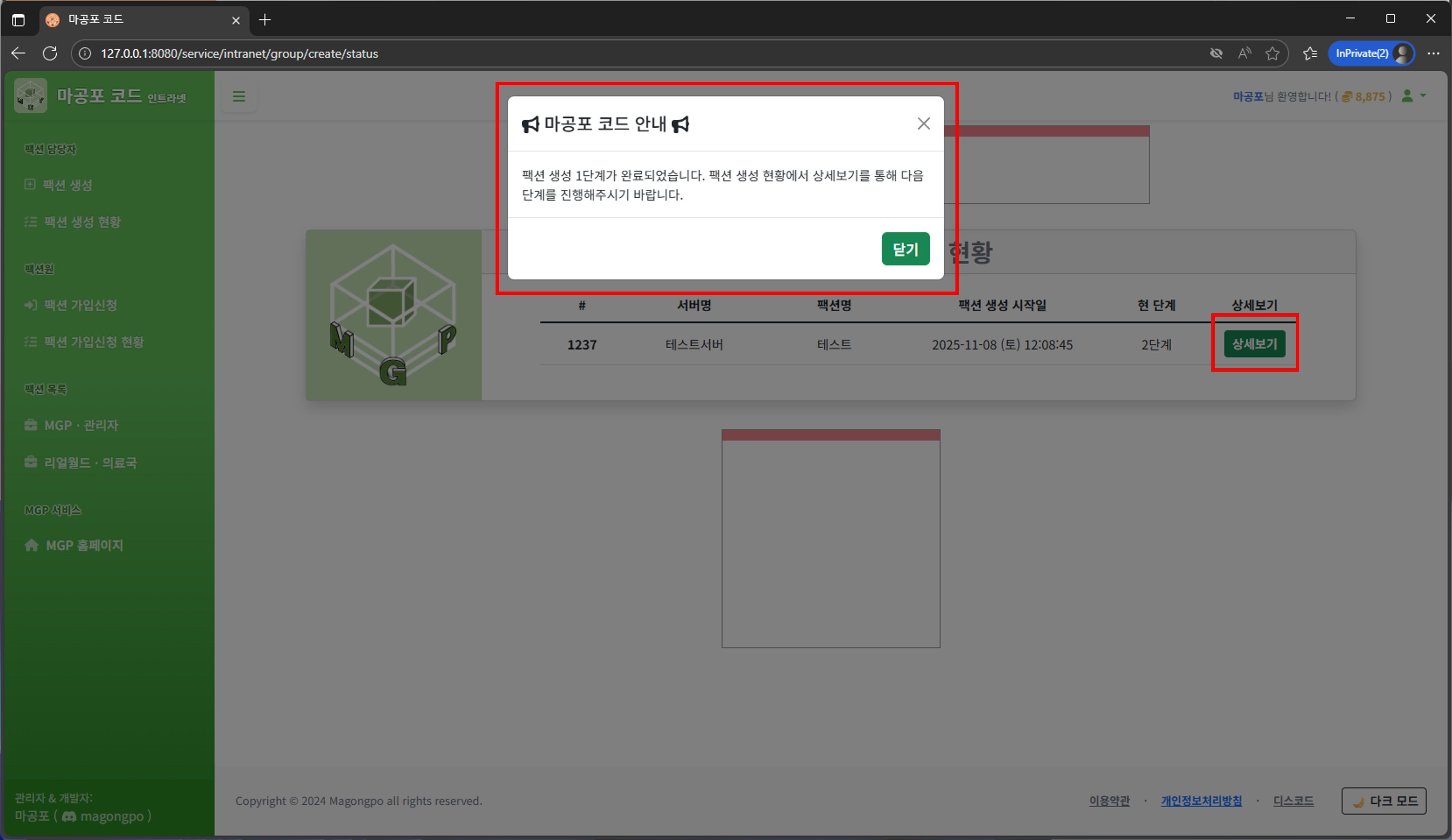Open 팩션 생성 in the sidebar
Image resolution: width=1452 pixels, height=840 pixels.
click(67, 185)
